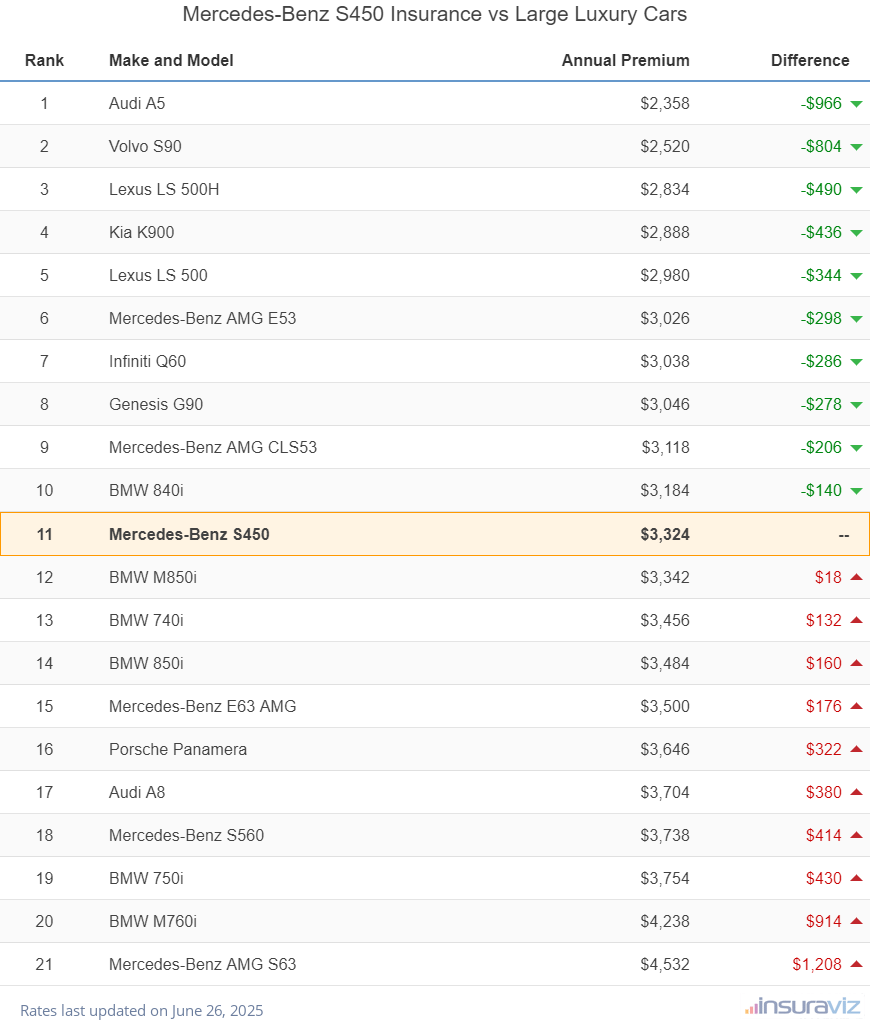This screenshot has width=870, height=1026.
Task: Click the 'Lexus LS 500' model name
Action: (x=158, y=275)
